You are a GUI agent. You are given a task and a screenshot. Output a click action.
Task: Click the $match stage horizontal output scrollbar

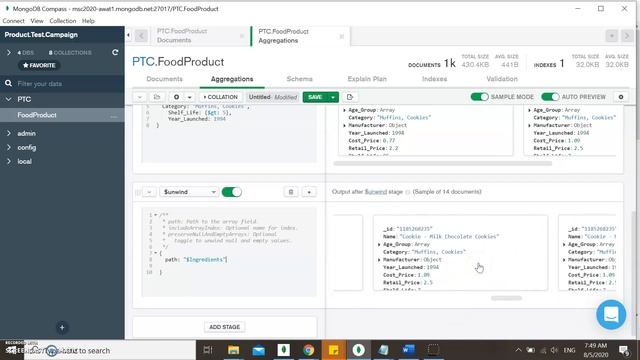coord(442,163)
